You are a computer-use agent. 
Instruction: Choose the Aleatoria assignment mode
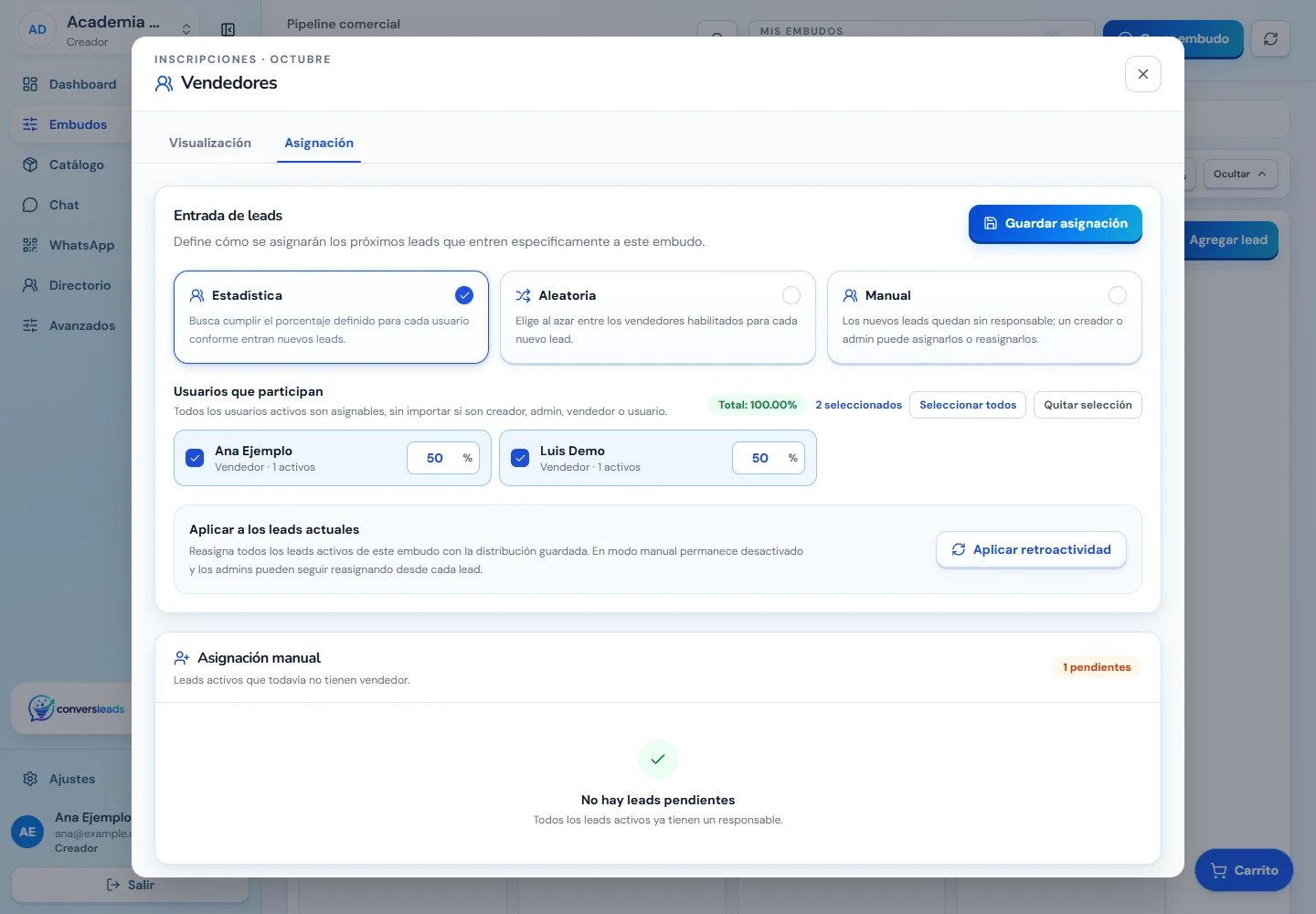click(658, 316)
